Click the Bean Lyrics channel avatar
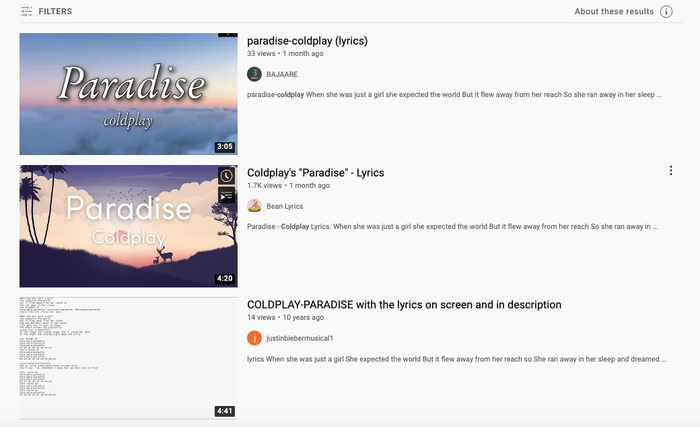The height and width of the screenshot is (427, 700). pyautogui.click(x=255, y=206)
